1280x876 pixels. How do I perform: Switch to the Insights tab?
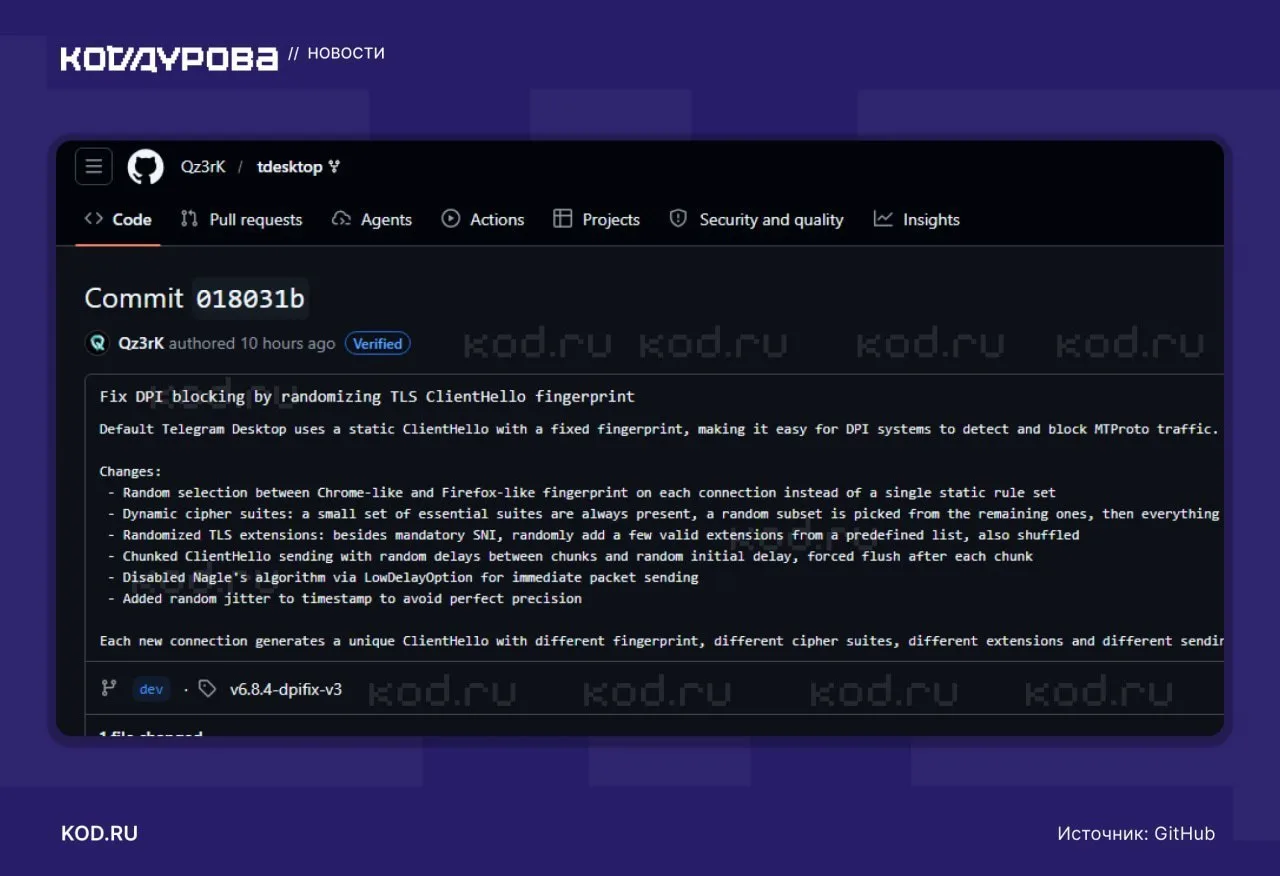click(x=916, y=219)
